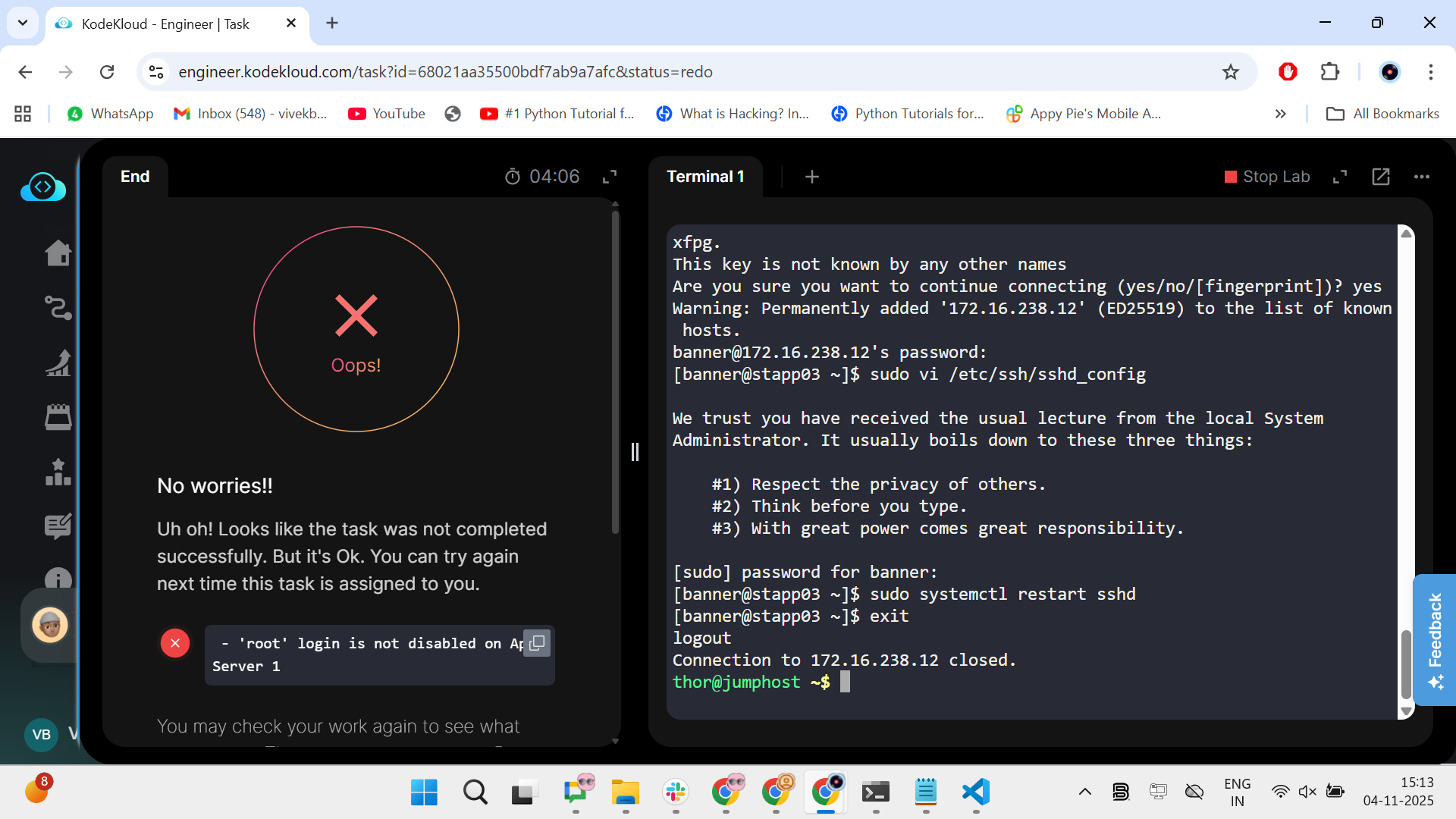Toggle terminal panel fullscreen view
Image resolution: width=1456 pixels, height=819 pixels.
tap(1340, 177)
